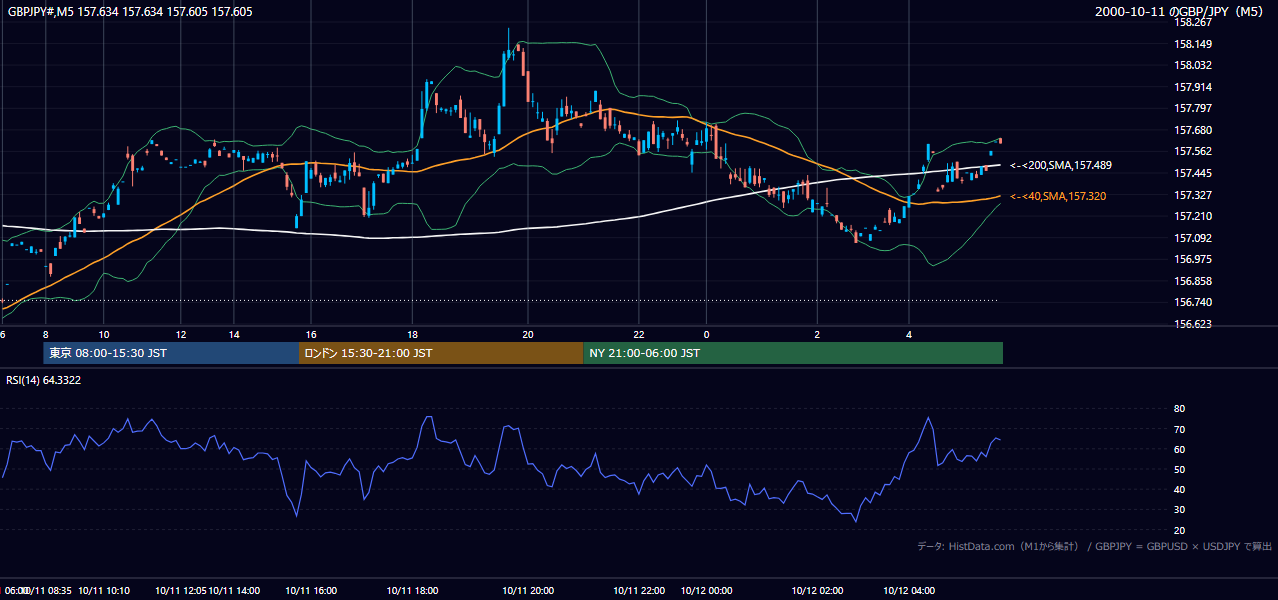Click price axis label 157.092
Image resolution: width=1278 pixels, height=600 pixels.
click(1193, 238)
